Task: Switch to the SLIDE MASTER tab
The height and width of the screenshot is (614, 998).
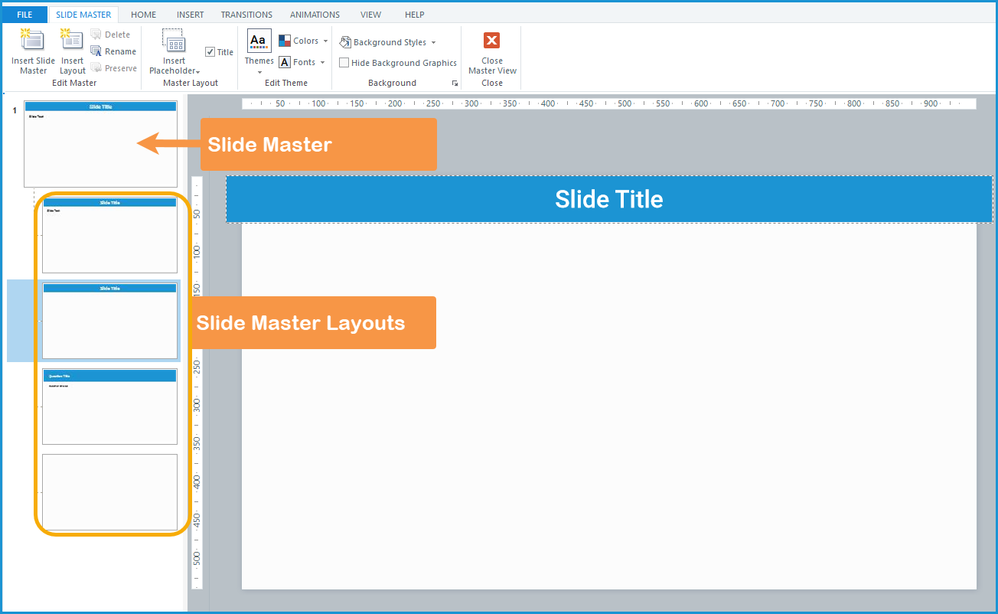Action: [x=83, y=14]
